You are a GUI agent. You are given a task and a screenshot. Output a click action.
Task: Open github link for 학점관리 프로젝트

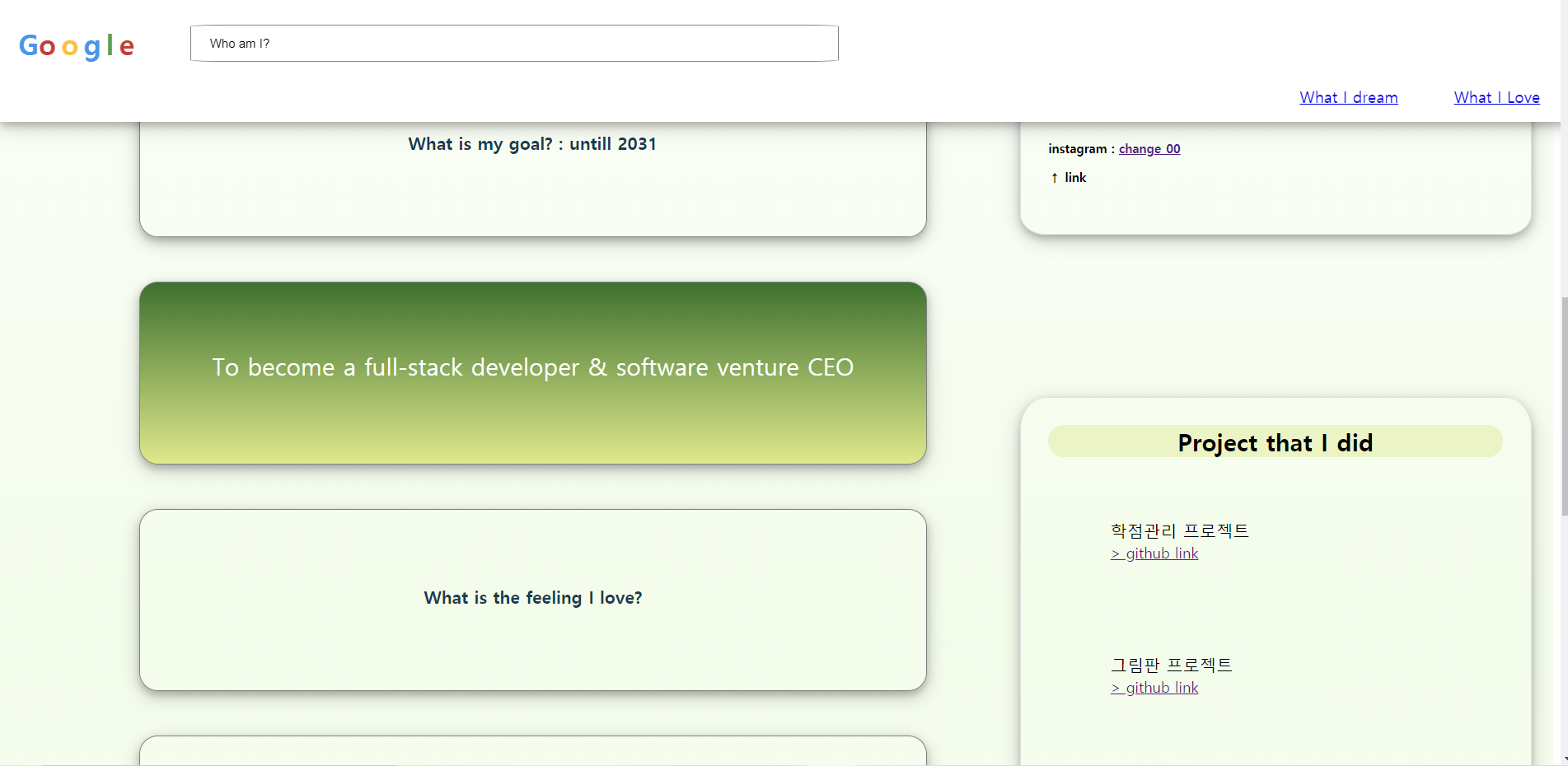pyautogui.click(x=1154, y=553)
